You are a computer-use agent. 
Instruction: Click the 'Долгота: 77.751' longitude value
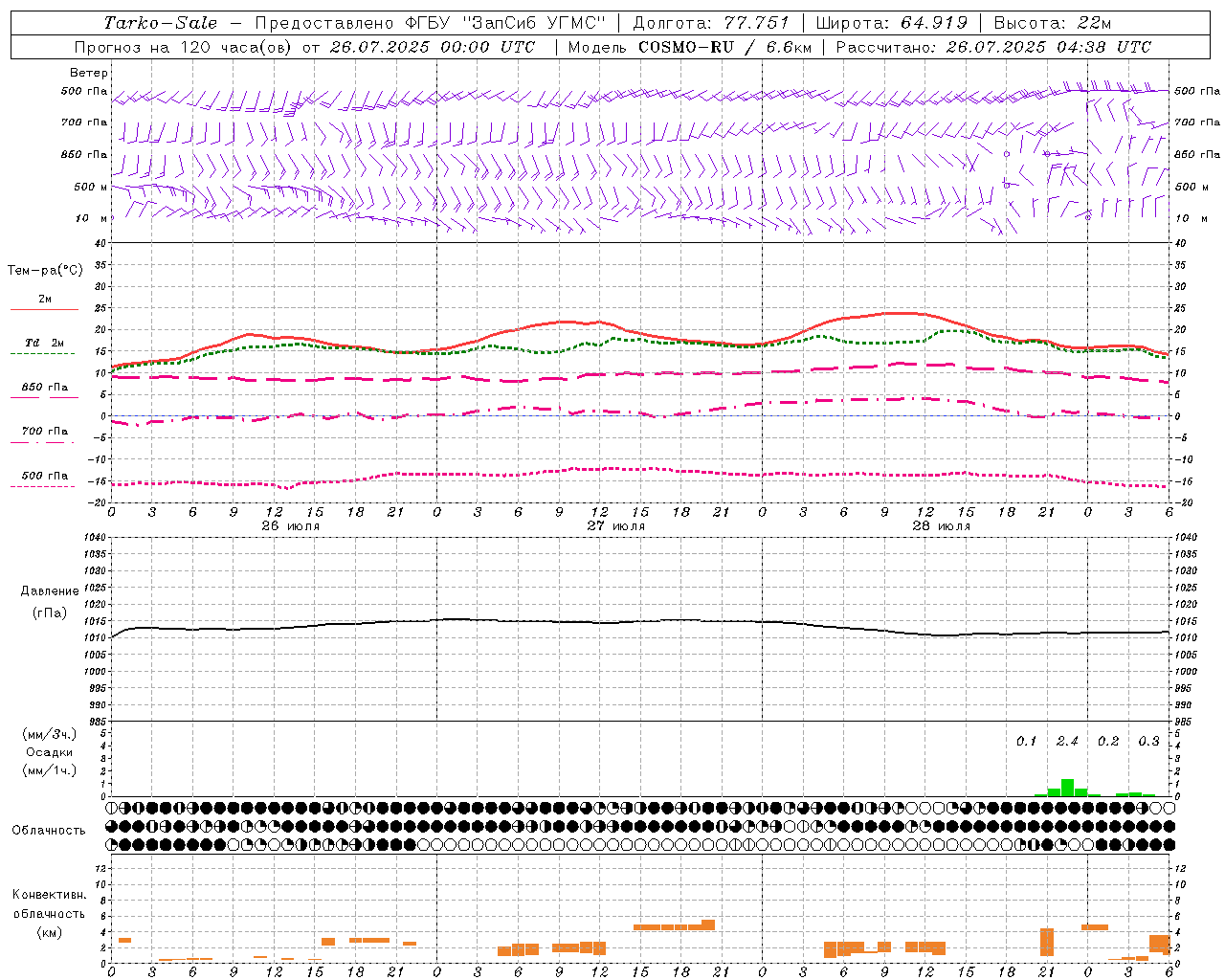[x=711, y=23]
